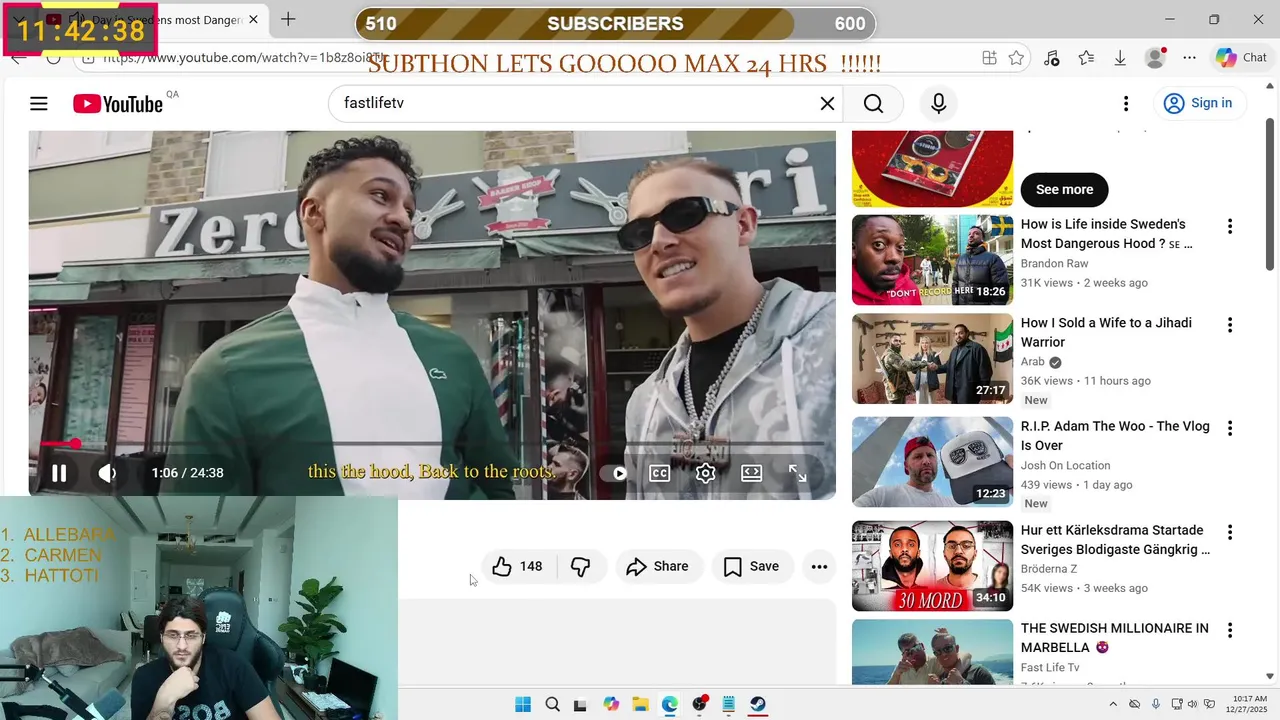Image resolution: width=1280 pixels, height=720 pixels.
Task: Click the search magnifier button
Action: pos(873,103)
